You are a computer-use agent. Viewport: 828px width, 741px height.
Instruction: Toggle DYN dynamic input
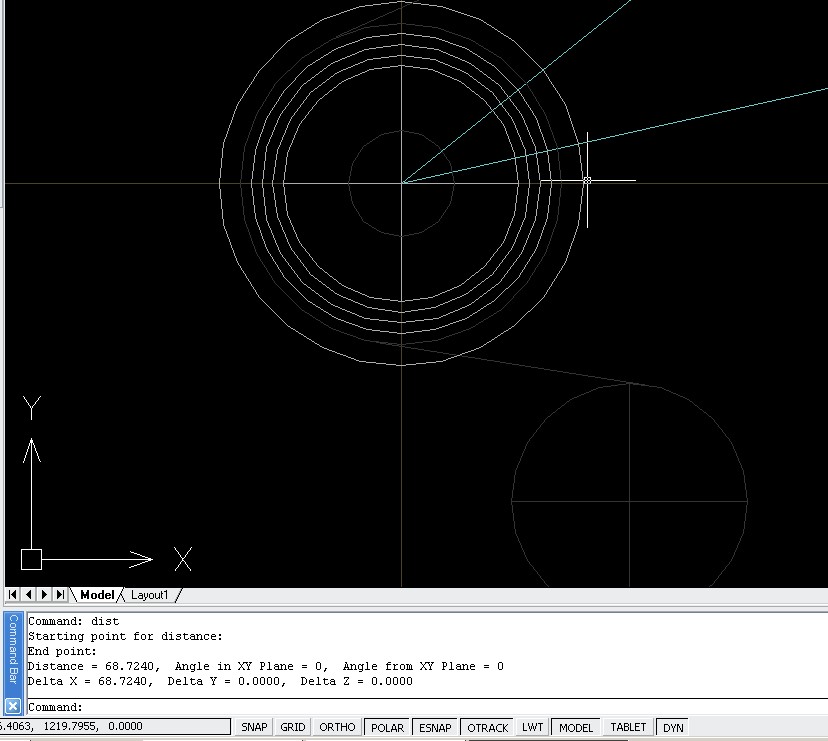tap(673, 727)
